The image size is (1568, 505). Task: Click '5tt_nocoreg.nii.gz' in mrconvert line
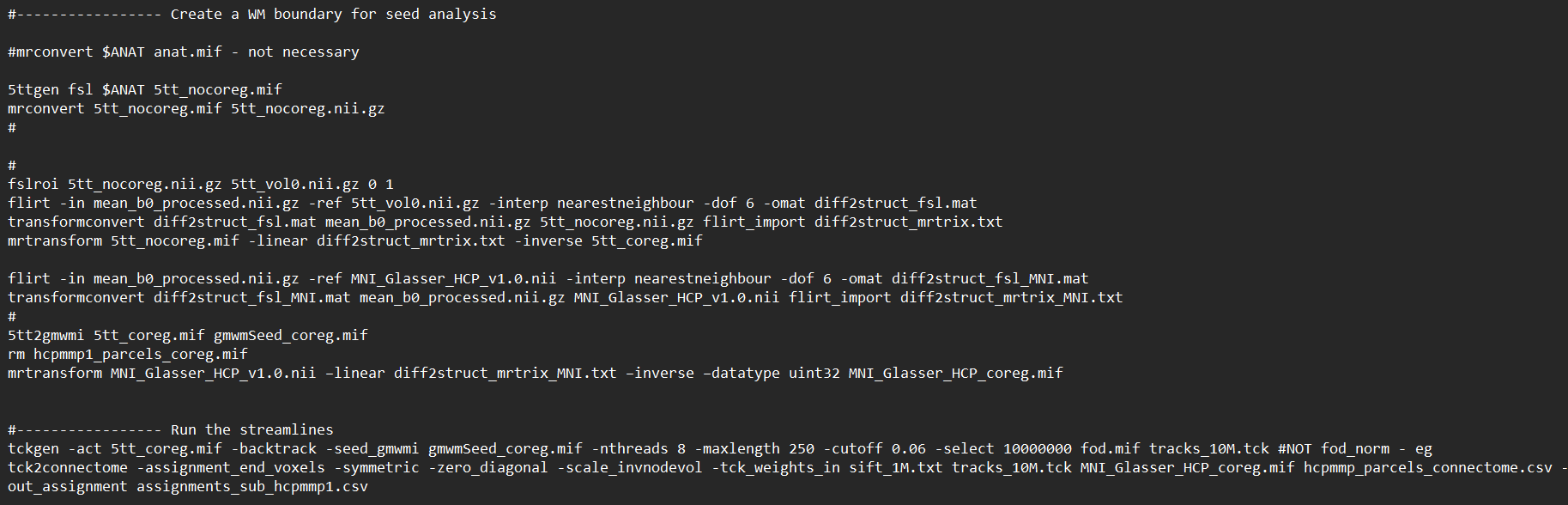point(308,108)
